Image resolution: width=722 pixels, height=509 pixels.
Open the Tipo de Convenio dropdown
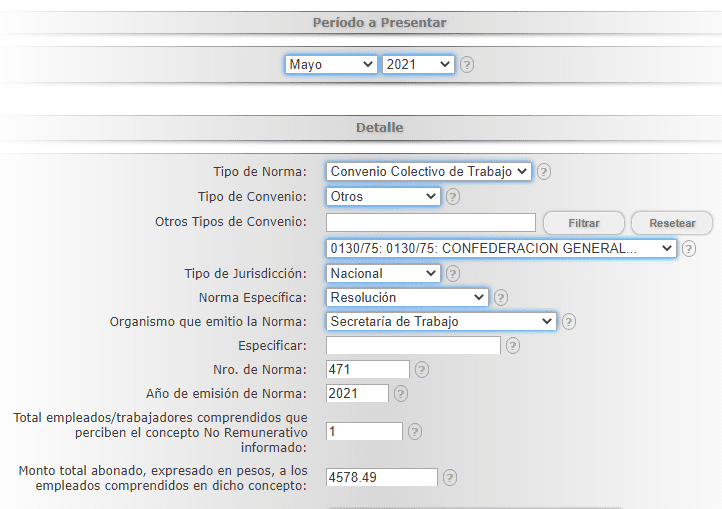(x=383, y=197)
